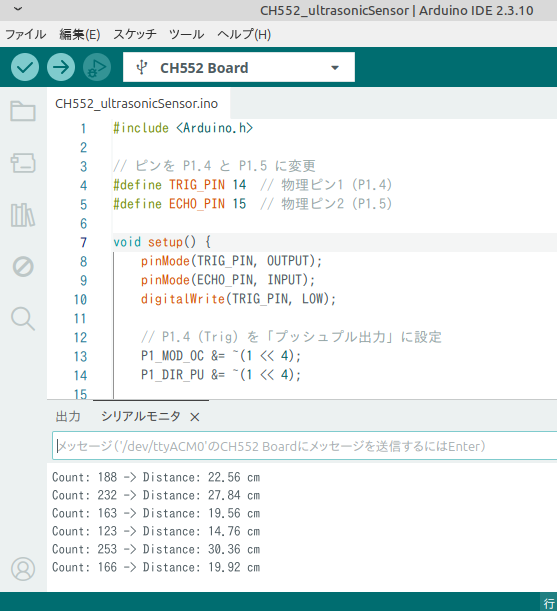
Task: Open the Boards Manager sidebar icon
Action: [23, 163]
